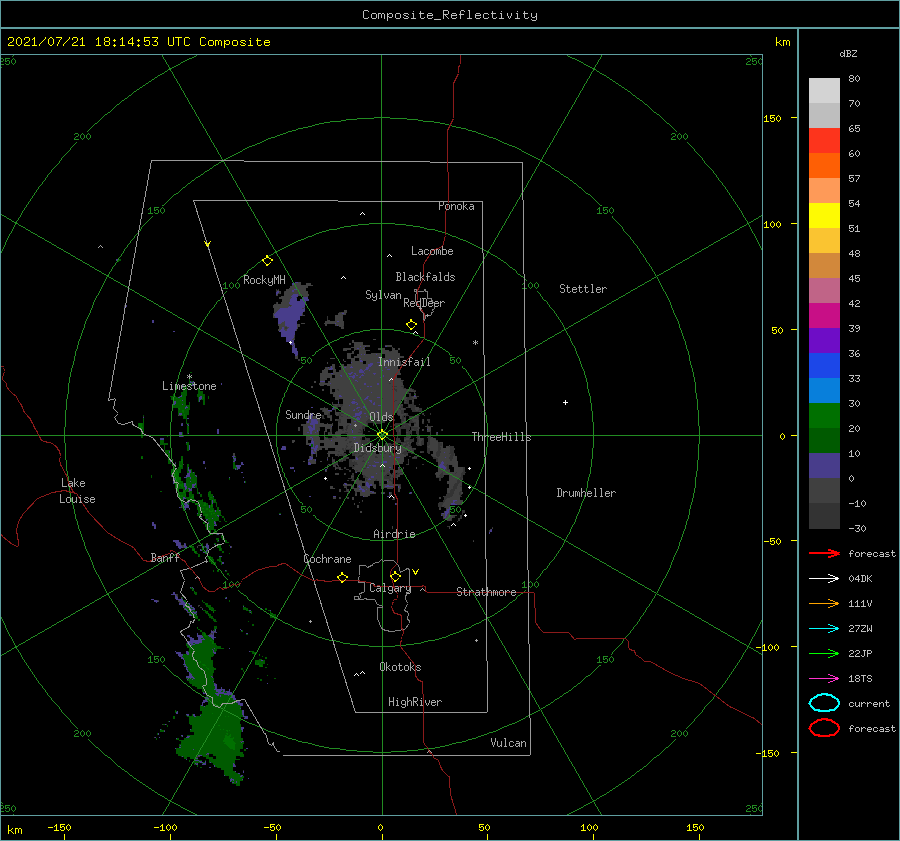This screenshot has width=900, height=841.
Task: Click the Okotoks label
Action: (400, 667)
